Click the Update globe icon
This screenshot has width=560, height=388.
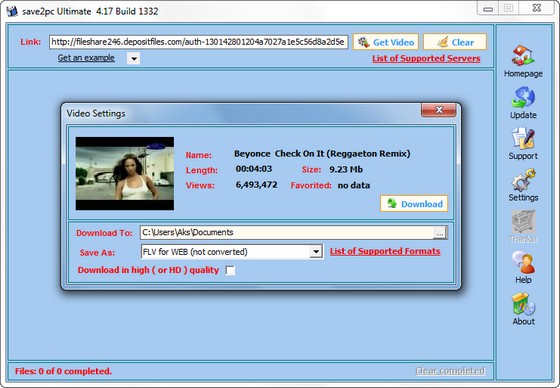pyautogui.click(x=523, y=97)
